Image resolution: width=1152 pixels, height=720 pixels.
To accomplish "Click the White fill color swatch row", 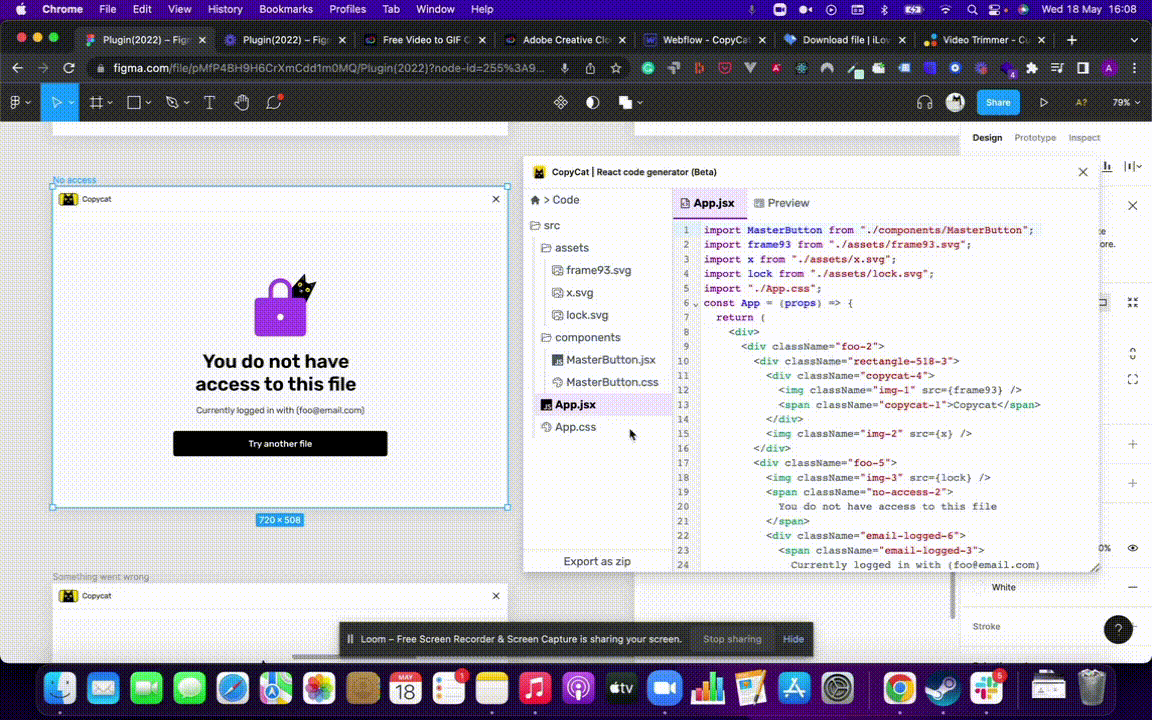I will [1004, 588].
